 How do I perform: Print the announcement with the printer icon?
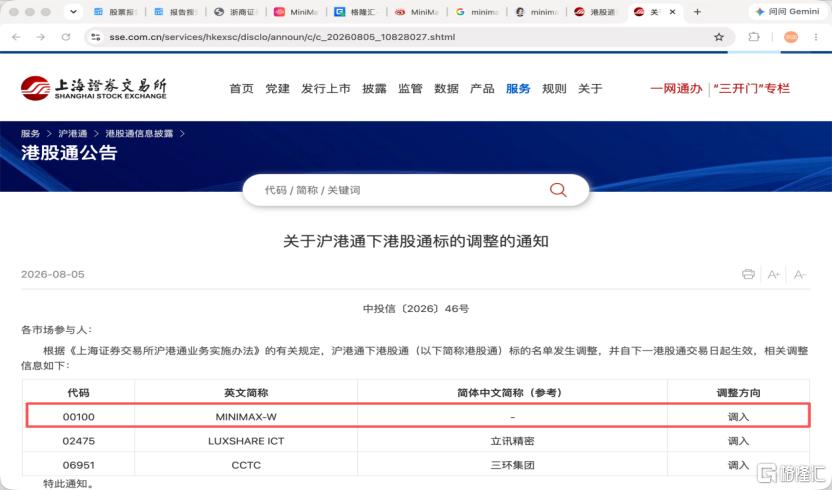[748, 274]
